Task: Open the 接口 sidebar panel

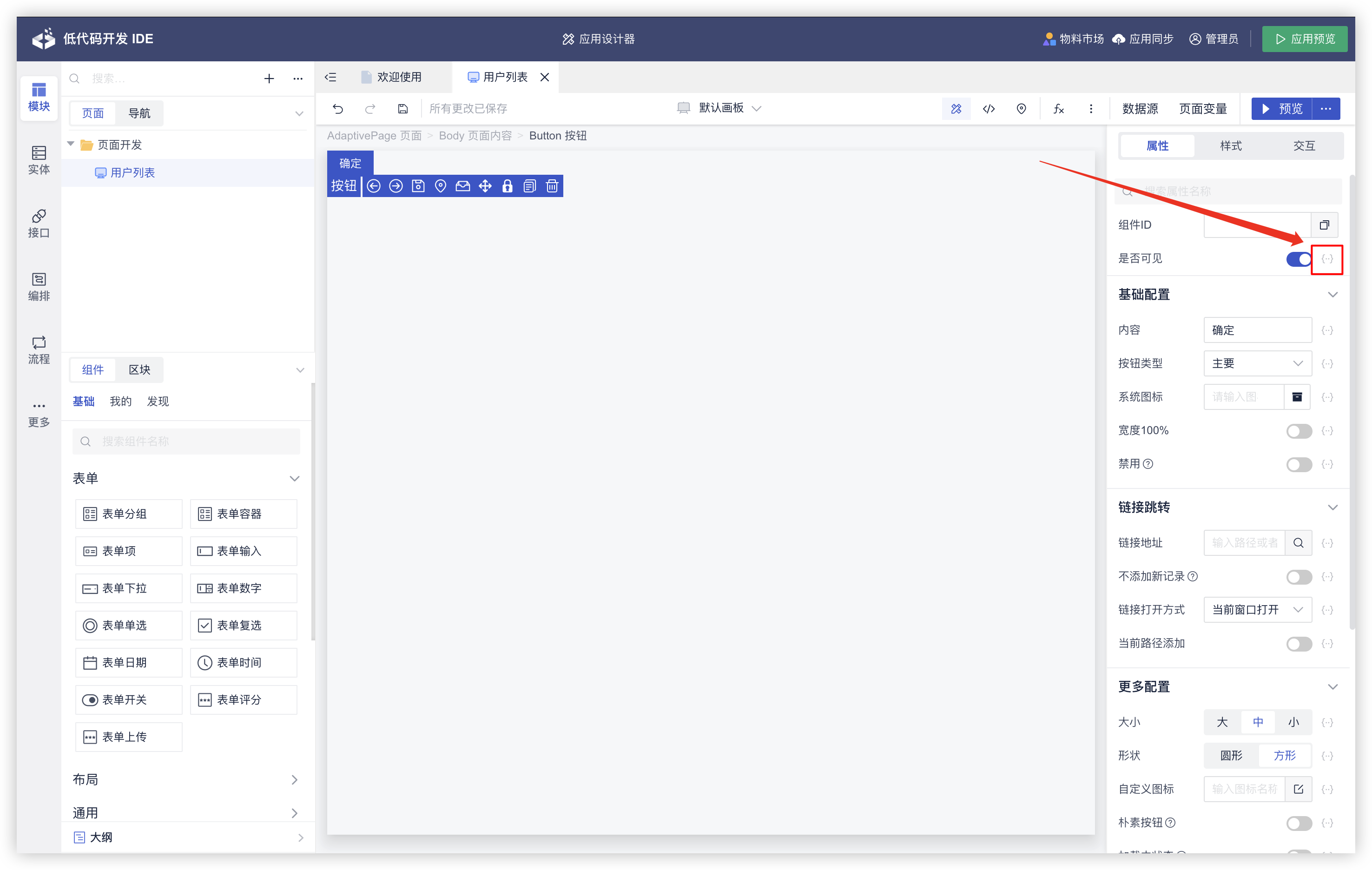Action: pos(39,224)
